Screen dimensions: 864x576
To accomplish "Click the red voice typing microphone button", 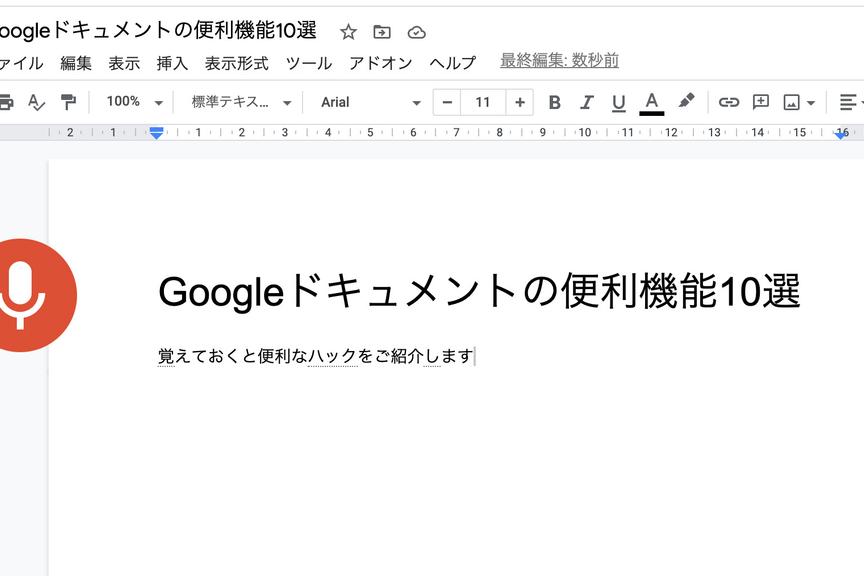I will point(22,294).
